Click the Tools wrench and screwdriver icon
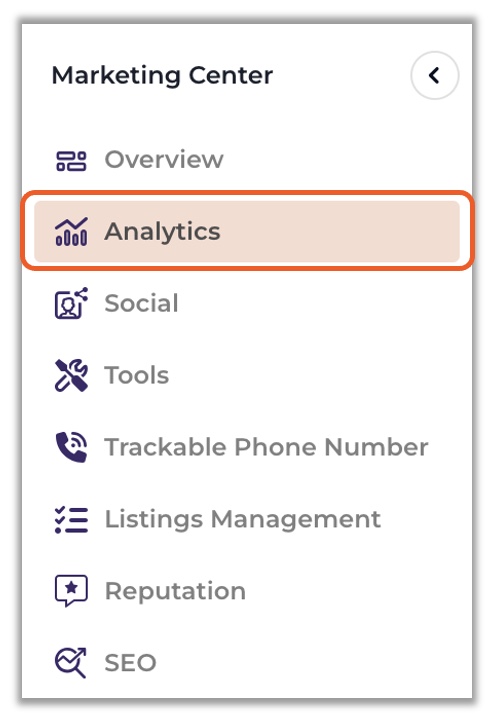 71,375
